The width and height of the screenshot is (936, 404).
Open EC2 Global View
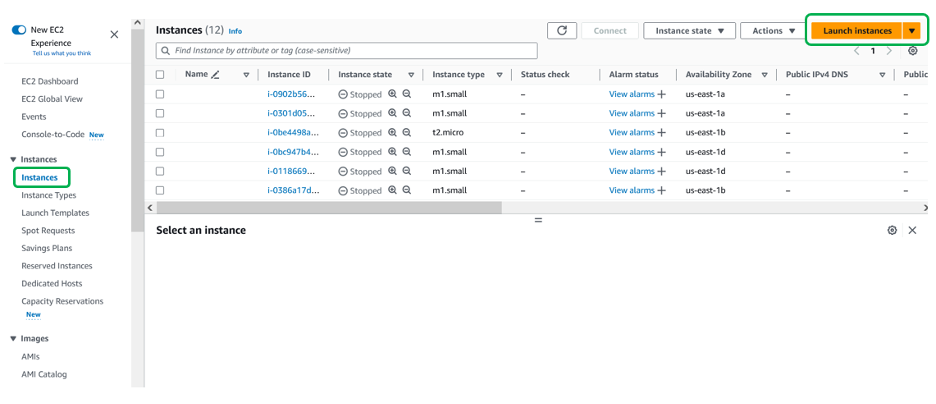point(52,99)
